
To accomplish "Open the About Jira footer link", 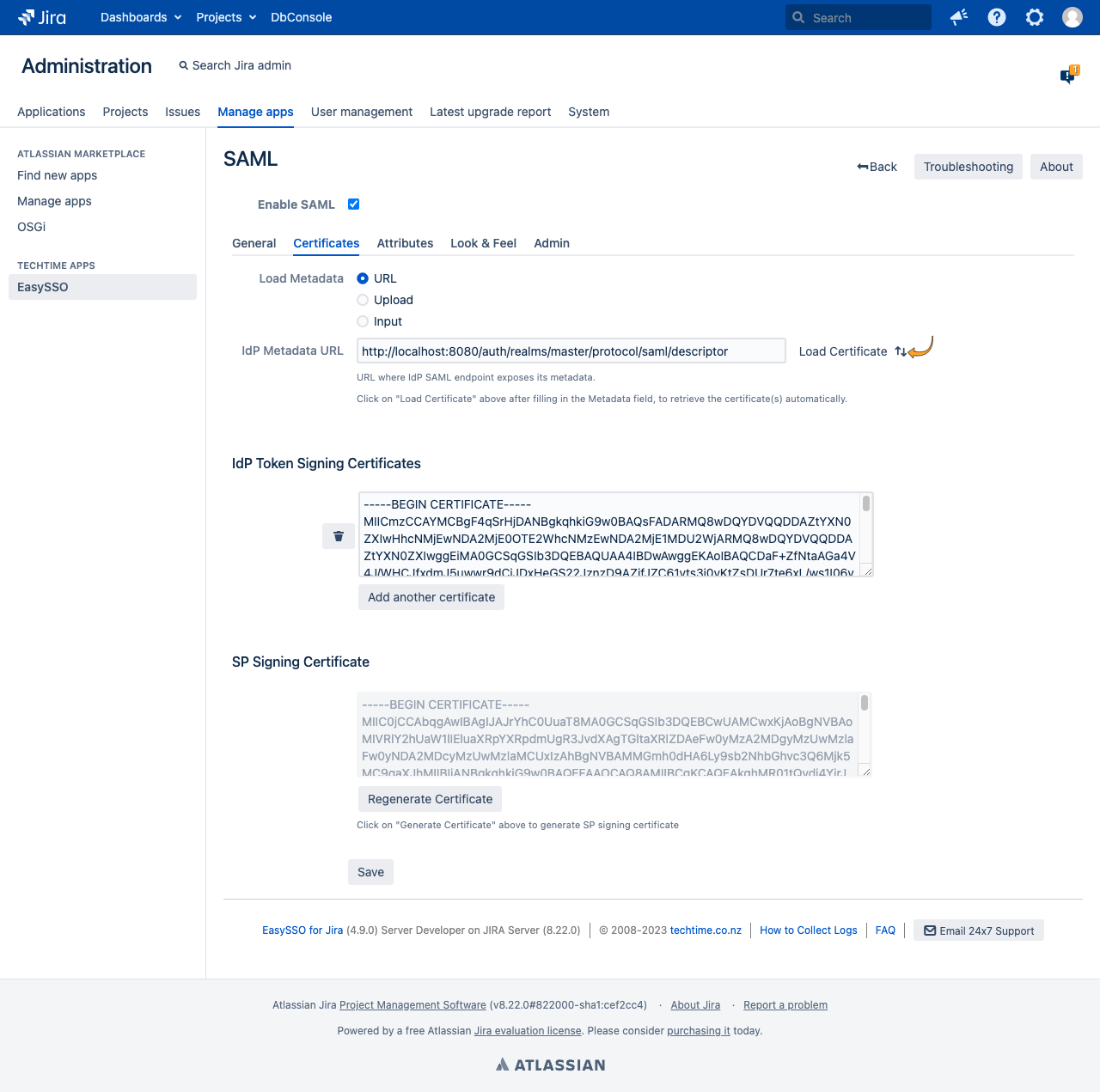I will tap(695, 1005).
